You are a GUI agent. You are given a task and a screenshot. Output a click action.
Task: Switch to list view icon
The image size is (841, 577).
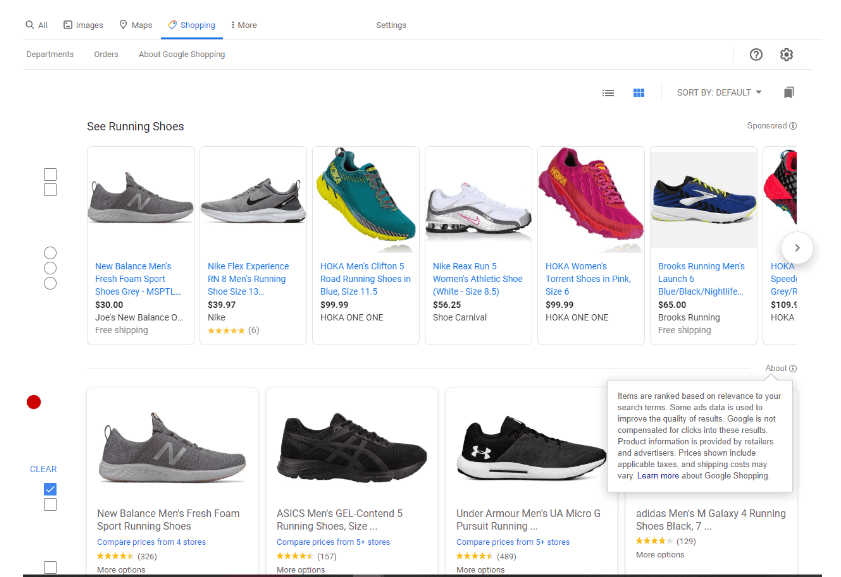(608, 93)
